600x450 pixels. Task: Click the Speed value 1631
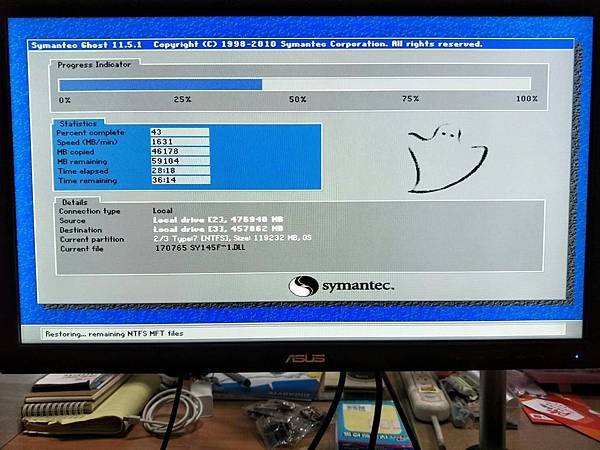coord(180,142)
